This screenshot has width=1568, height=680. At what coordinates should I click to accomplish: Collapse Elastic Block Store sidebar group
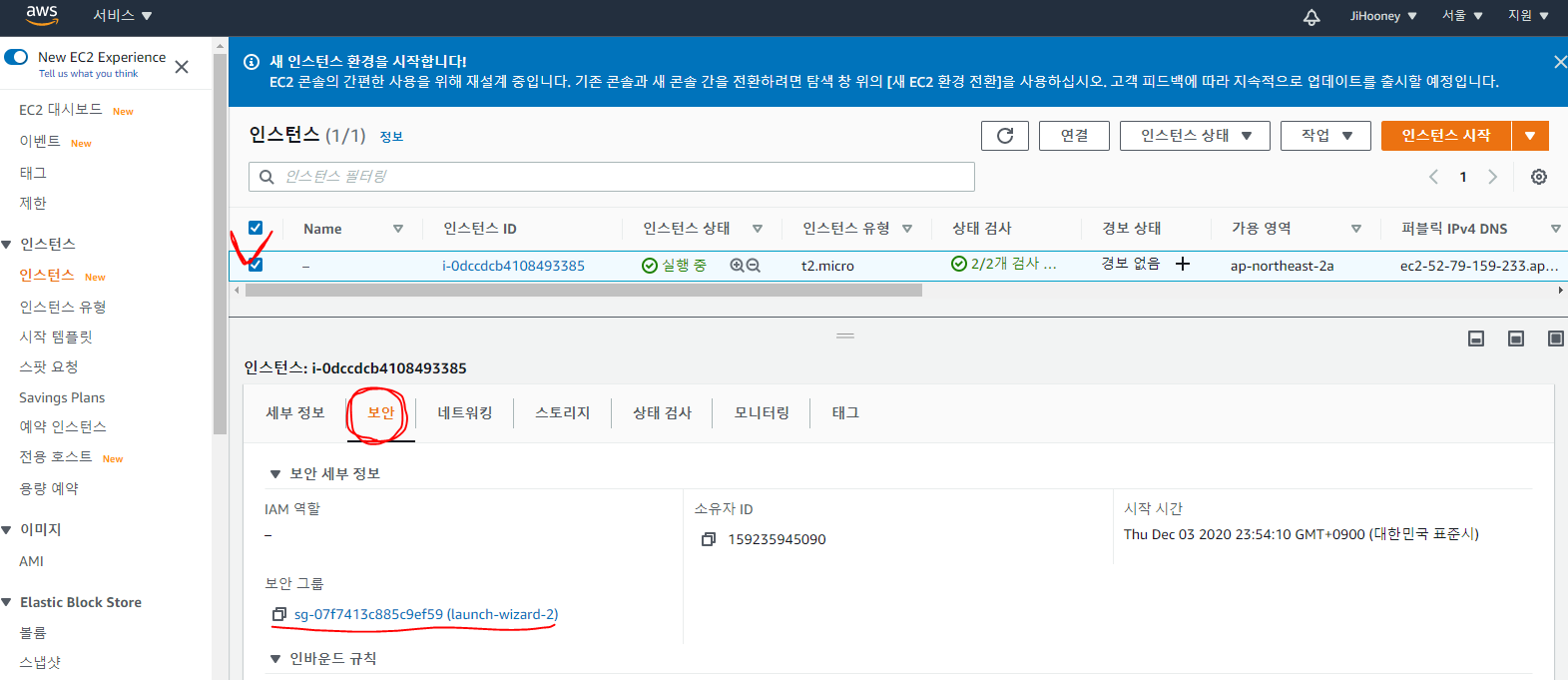point(7,603)
